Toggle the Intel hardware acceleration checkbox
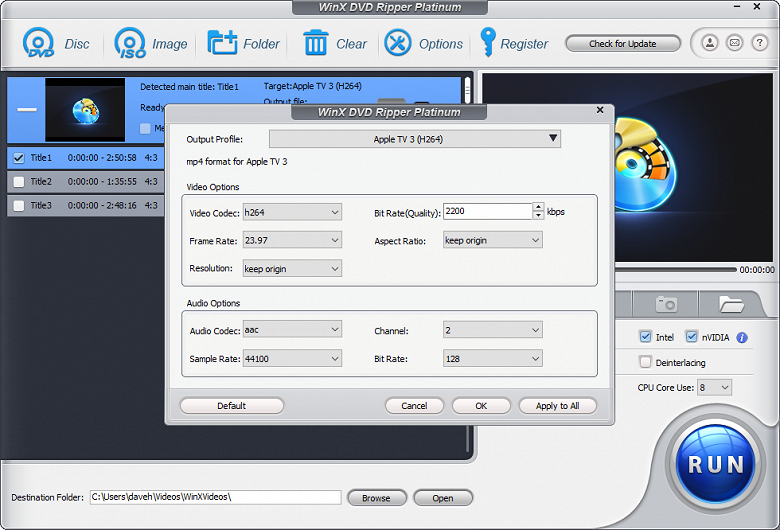Viewport: 780px width, 530px height. click(645, 337)
